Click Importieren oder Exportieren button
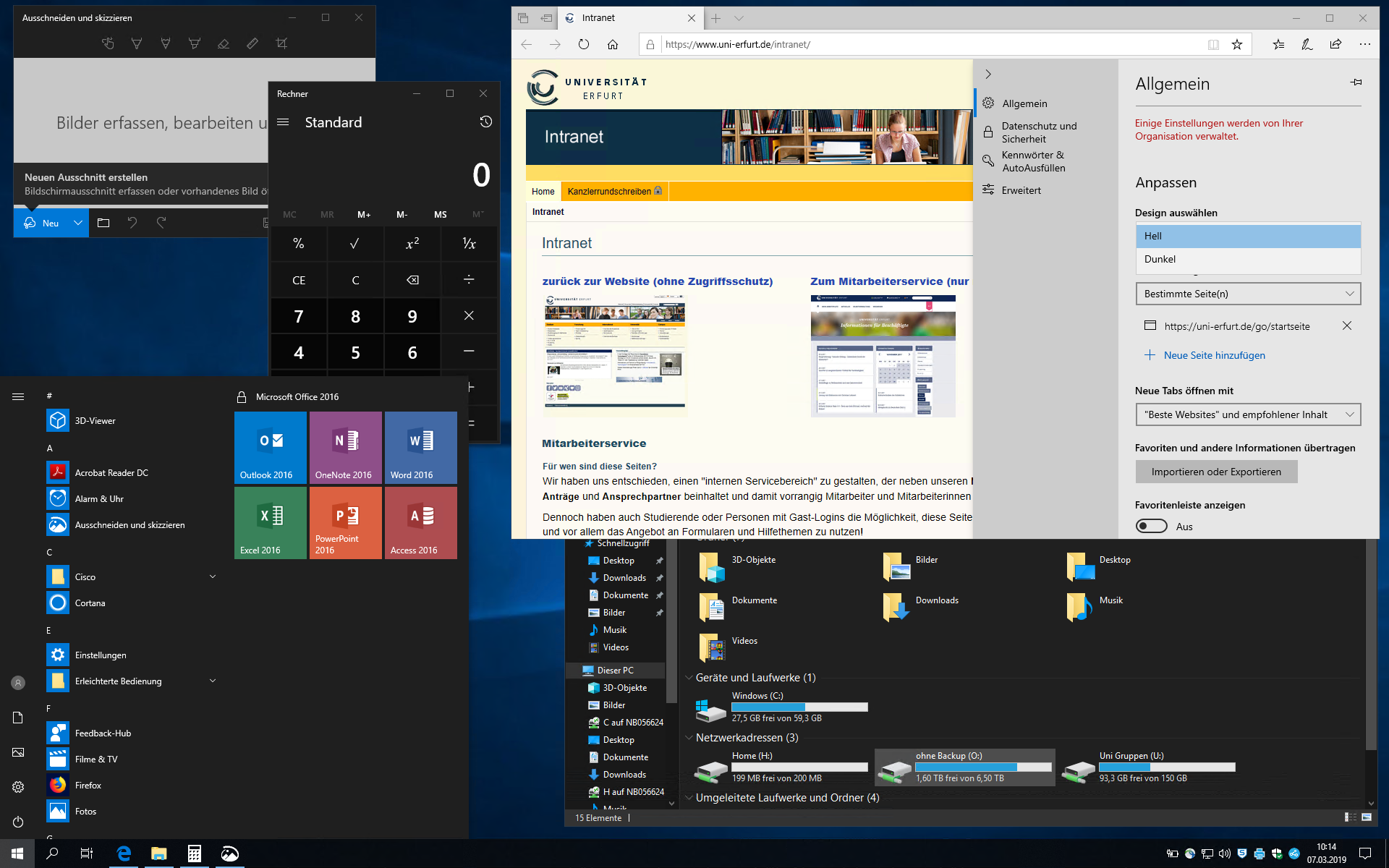The image size is (1389, 868). [1215, 472]
